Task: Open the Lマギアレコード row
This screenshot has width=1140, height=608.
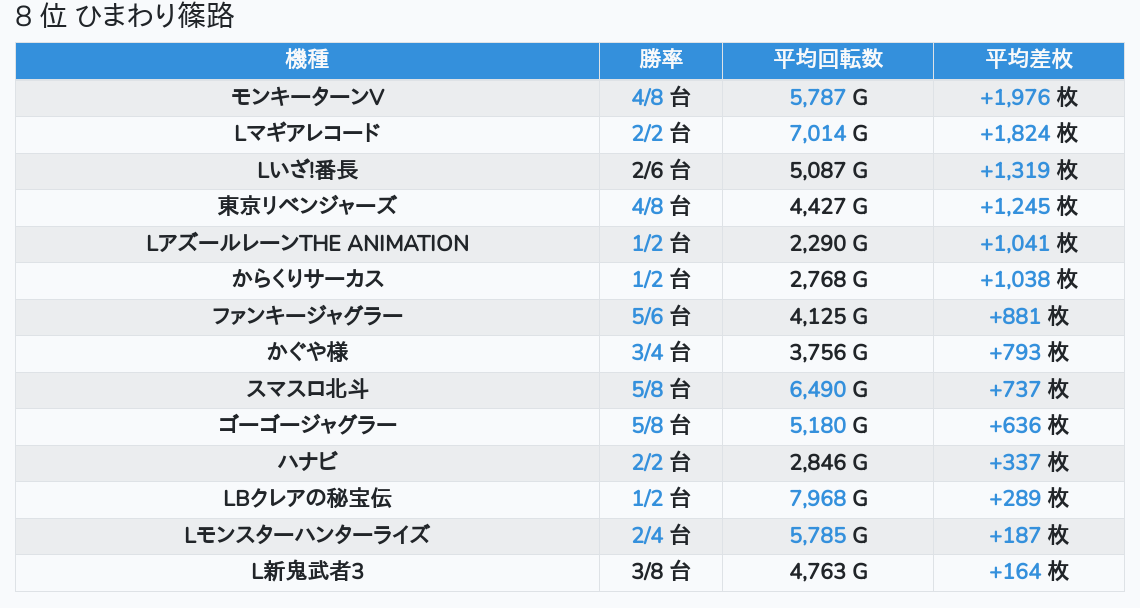Action: [x=307, y=133]
